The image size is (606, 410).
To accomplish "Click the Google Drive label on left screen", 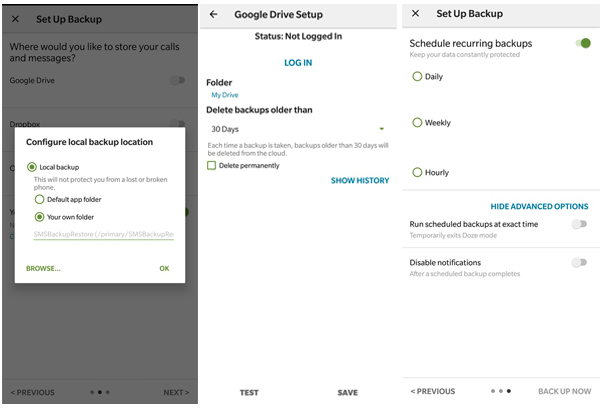I will 32,80.
